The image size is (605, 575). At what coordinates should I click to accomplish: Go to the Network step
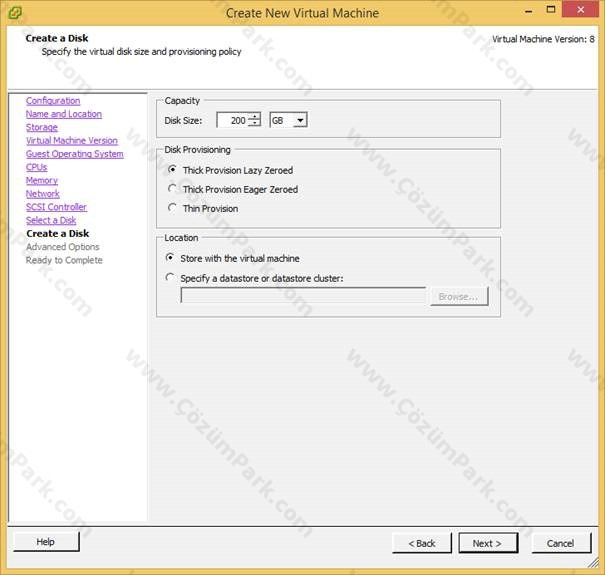point(42,194)
